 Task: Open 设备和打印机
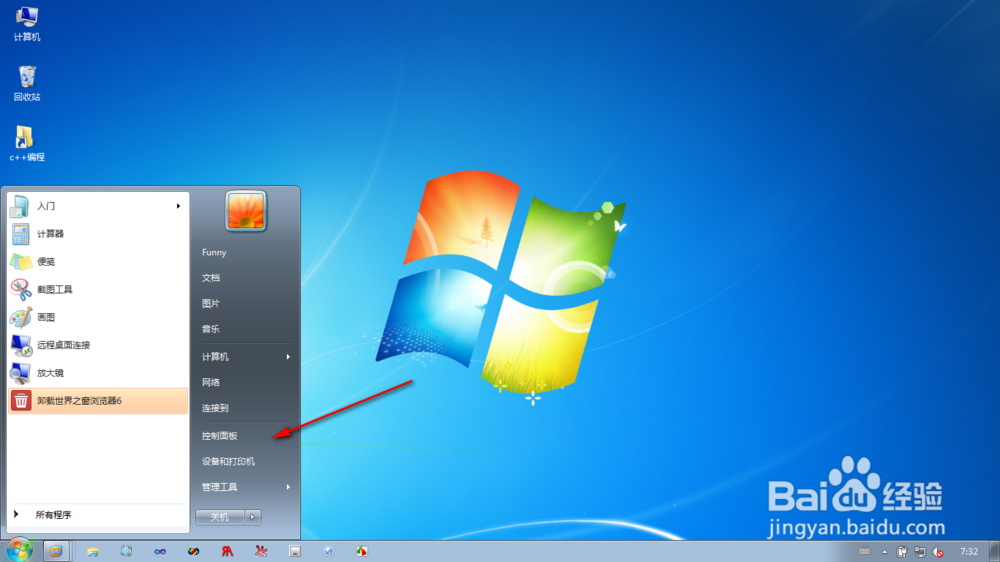[x=246, y=461]
